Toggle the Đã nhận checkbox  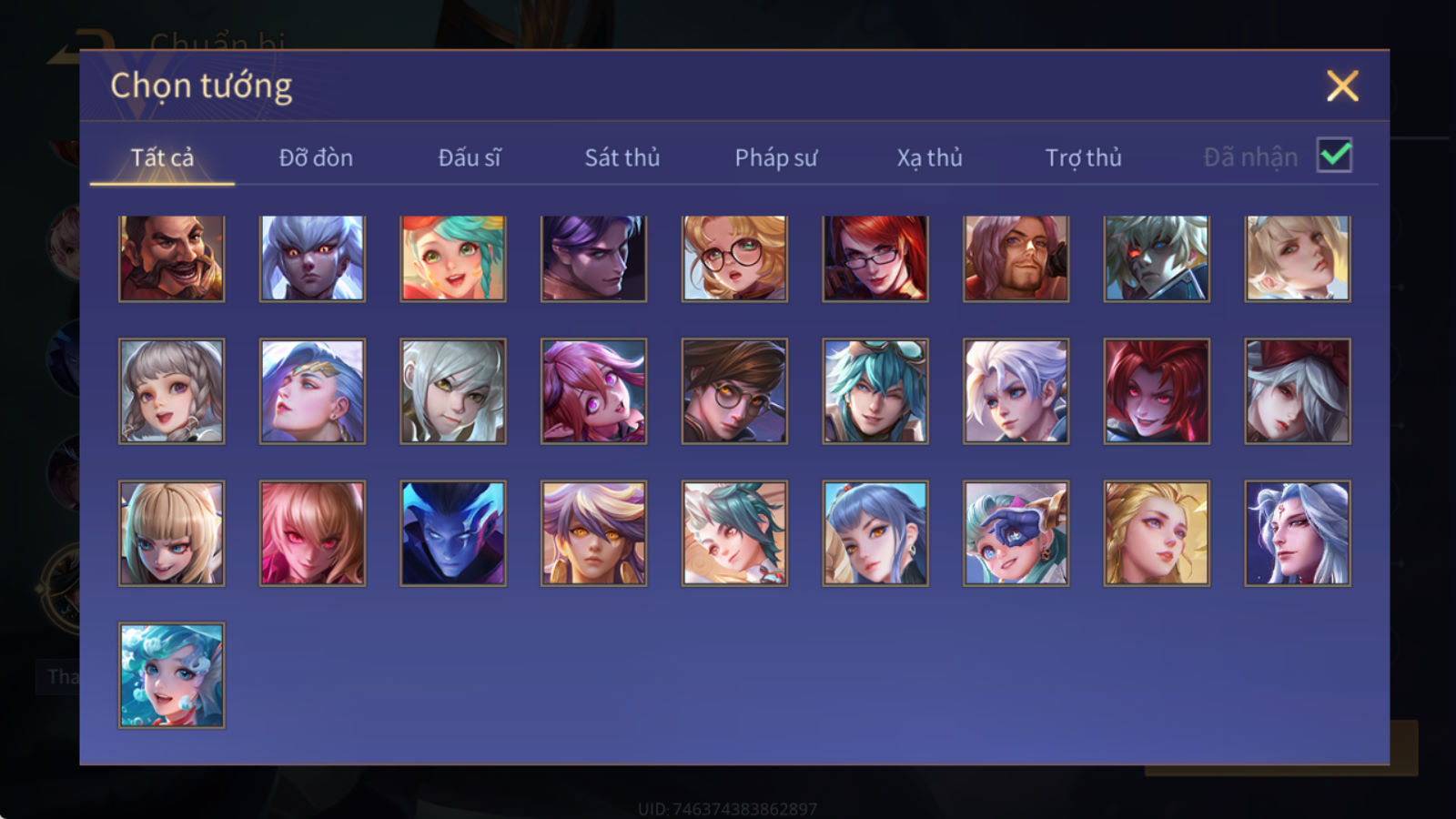coord(1335,156)
